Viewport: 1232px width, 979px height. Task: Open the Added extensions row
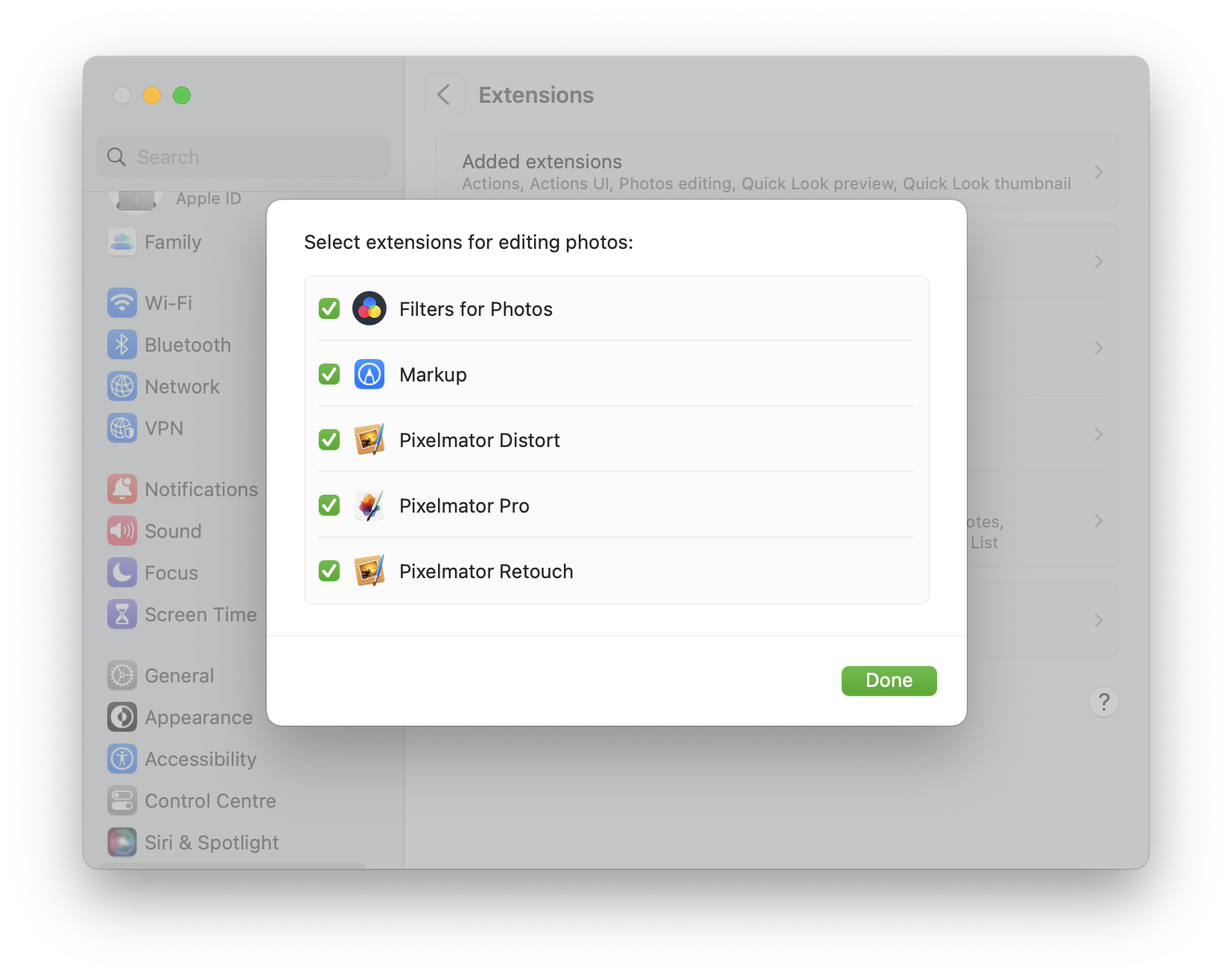pyautogui.click(x=777, y=172)
